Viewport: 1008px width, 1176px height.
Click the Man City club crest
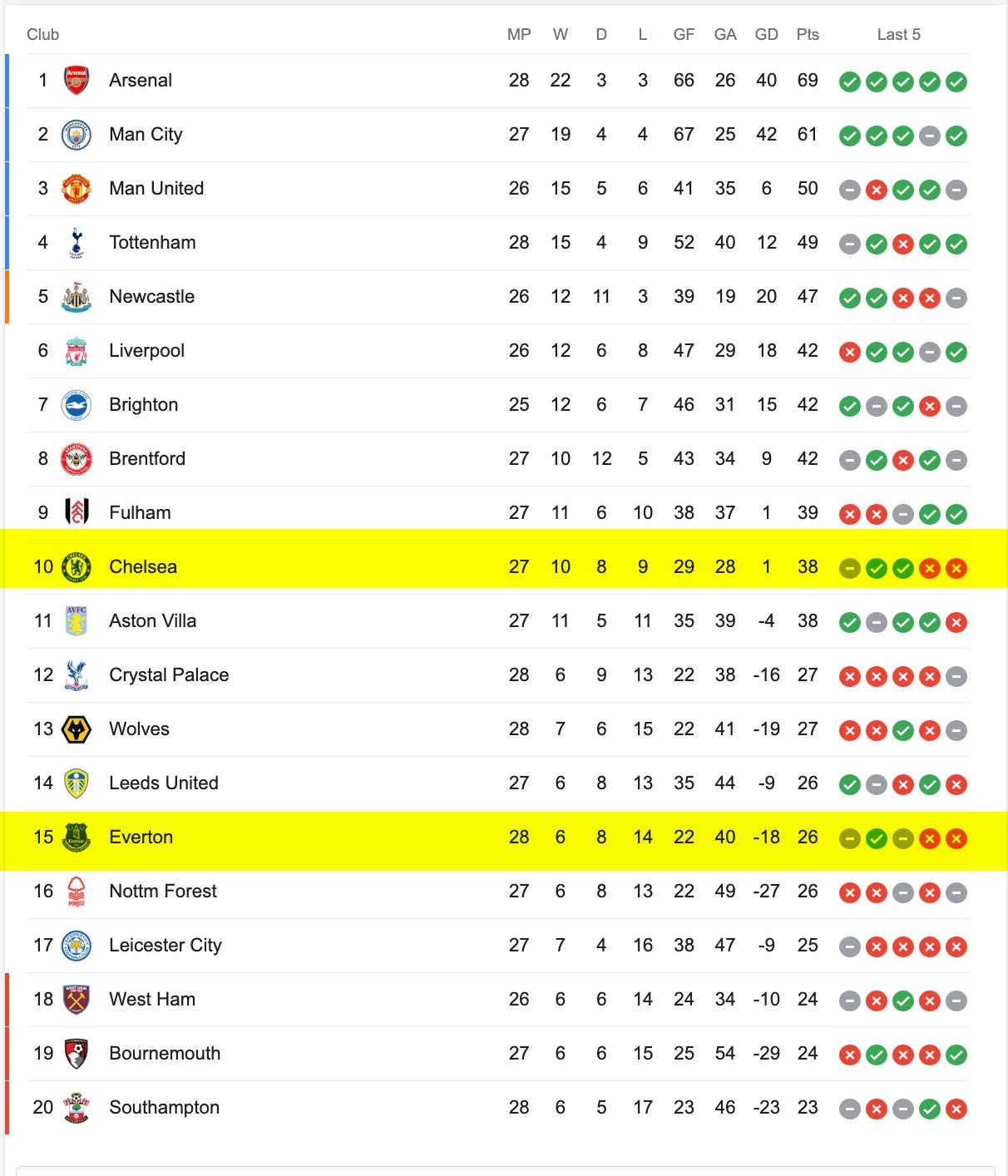pyautogui.click(x=77, y=135)
